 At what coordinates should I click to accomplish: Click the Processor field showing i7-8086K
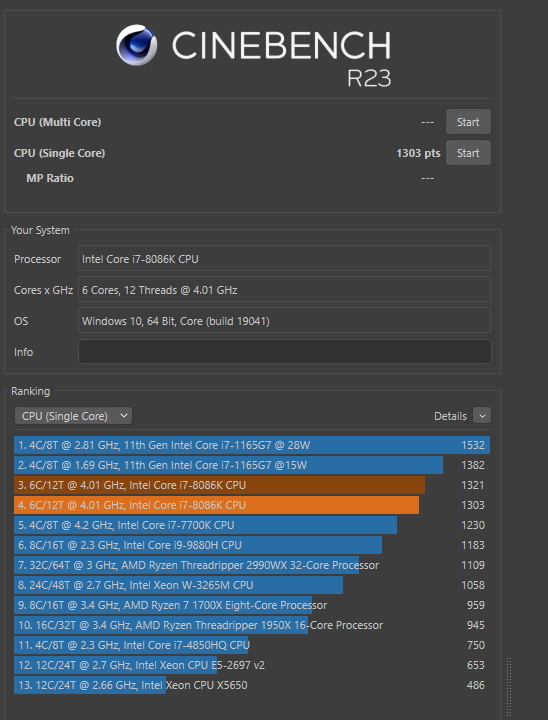pyautogui.click(x=284, y=259)
